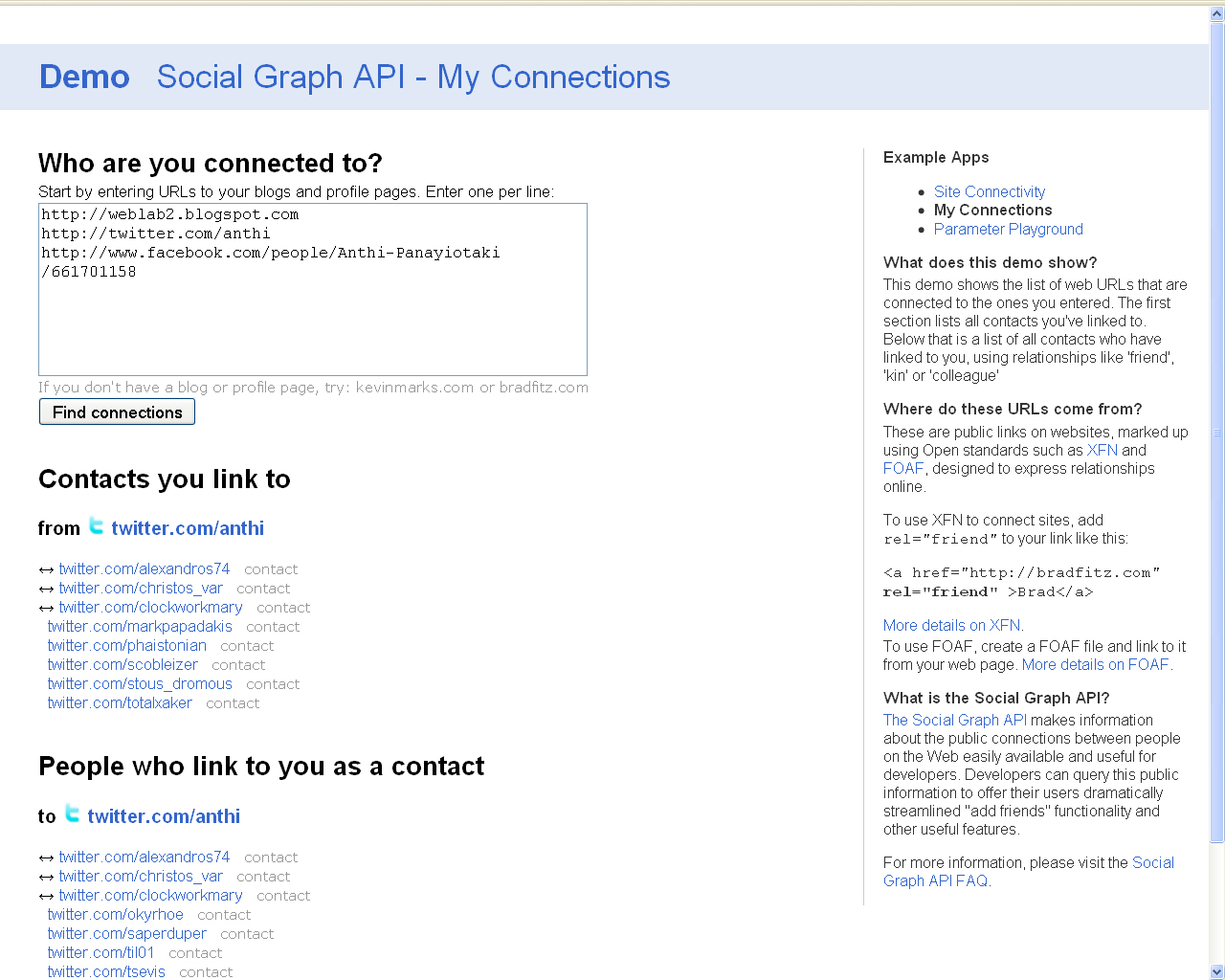The height and width of the screenshot is (980, 1225).
Task: Visit More details on FOAF
Action: 1095,665
